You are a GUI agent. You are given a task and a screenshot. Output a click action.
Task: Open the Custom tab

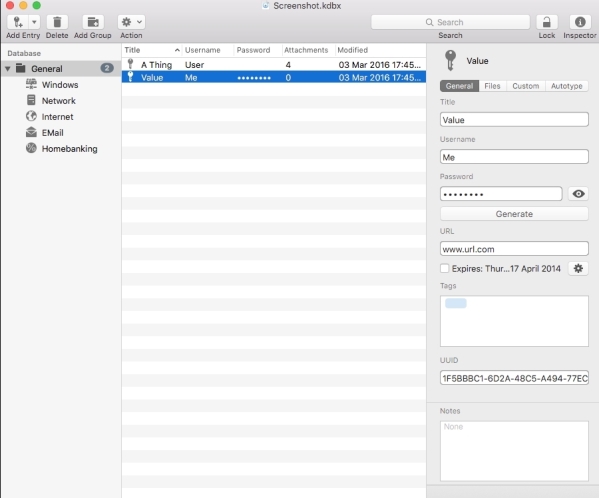(x=526, y=86)
